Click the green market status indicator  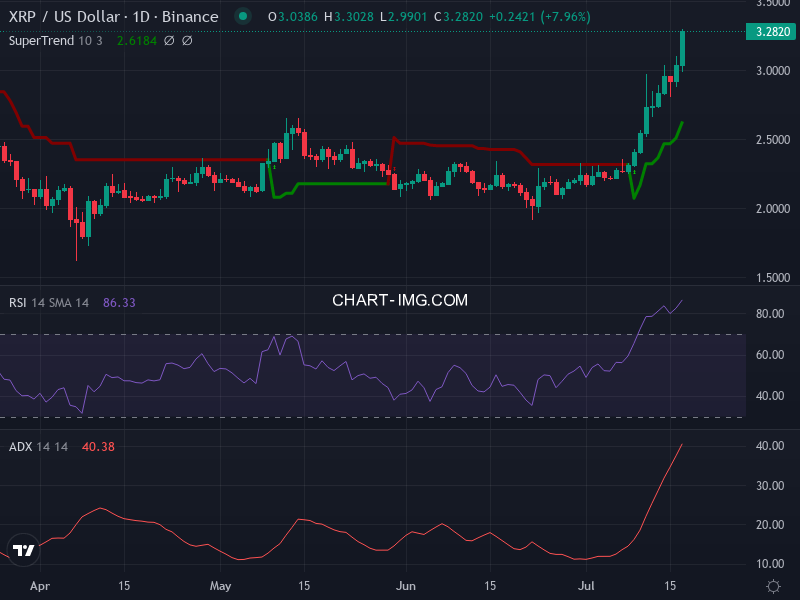click(243, 16)
